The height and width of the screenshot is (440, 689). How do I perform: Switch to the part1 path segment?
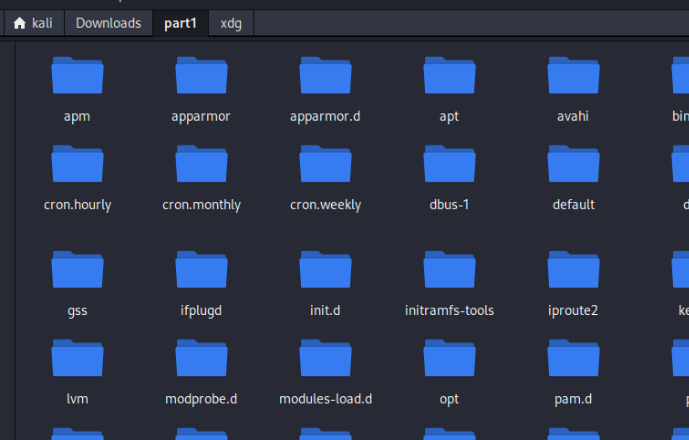180,23
